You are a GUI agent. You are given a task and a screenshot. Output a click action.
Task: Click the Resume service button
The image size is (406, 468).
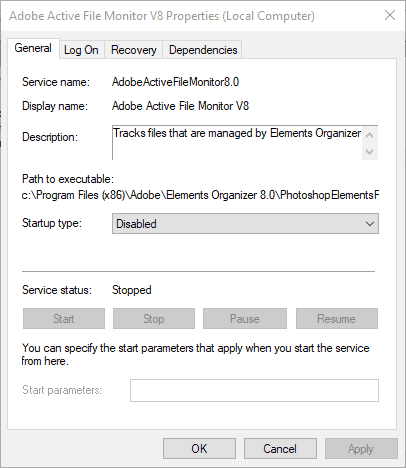[337, 319]
